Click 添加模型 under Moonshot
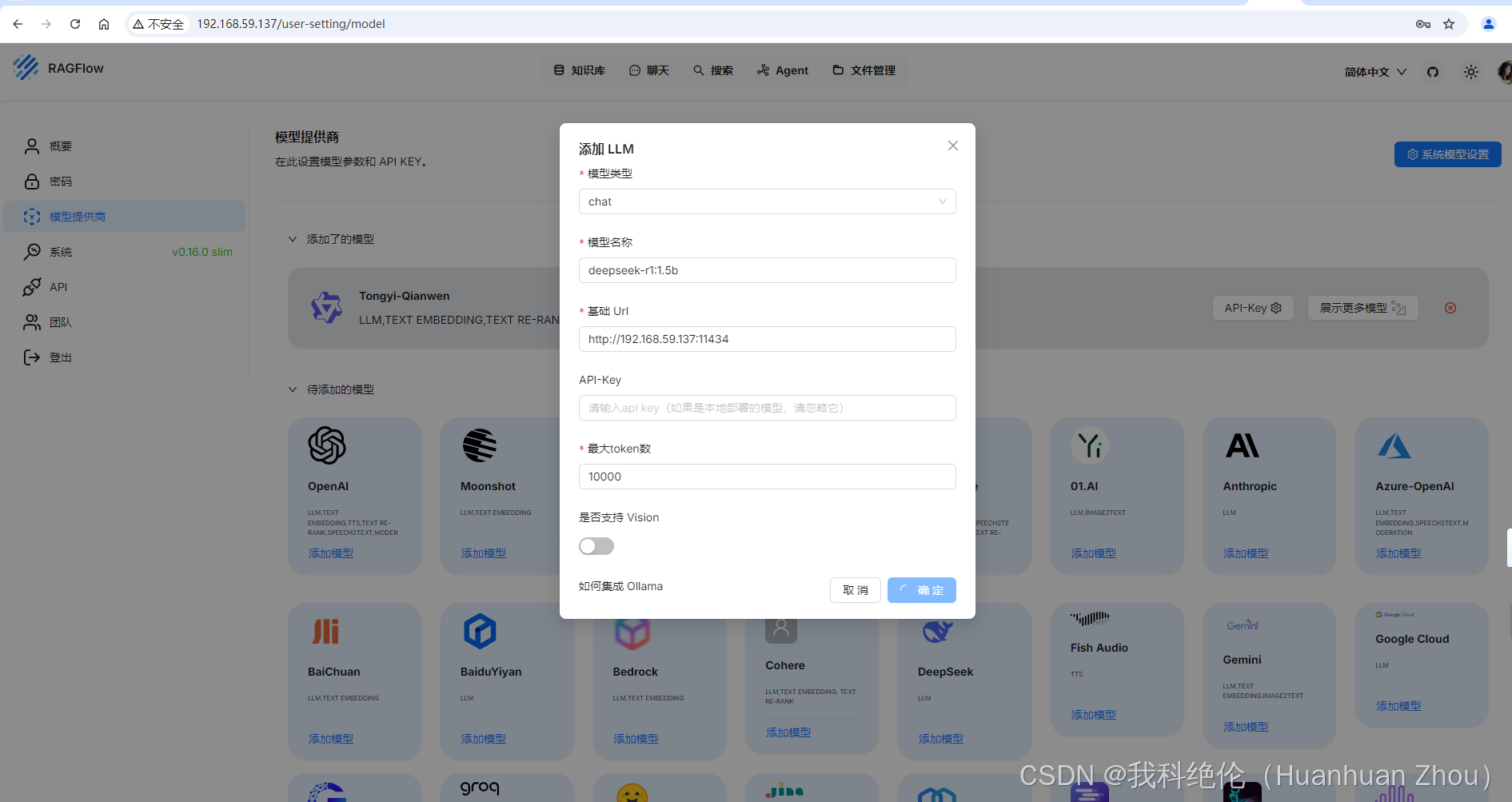The image size is (1512, 802). click(484, 553)
